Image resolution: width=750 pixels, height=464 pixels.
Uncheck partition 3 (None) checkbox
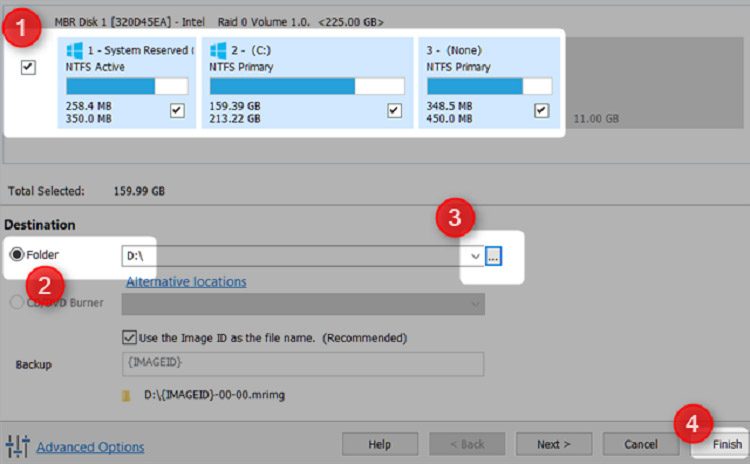tap(541, 110)
